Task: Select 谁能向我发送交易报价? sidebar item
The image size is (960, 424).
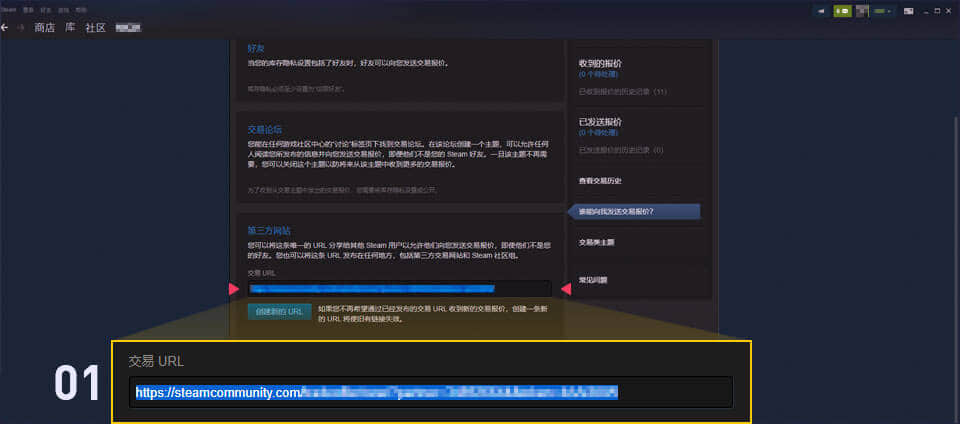Action: 634,212
